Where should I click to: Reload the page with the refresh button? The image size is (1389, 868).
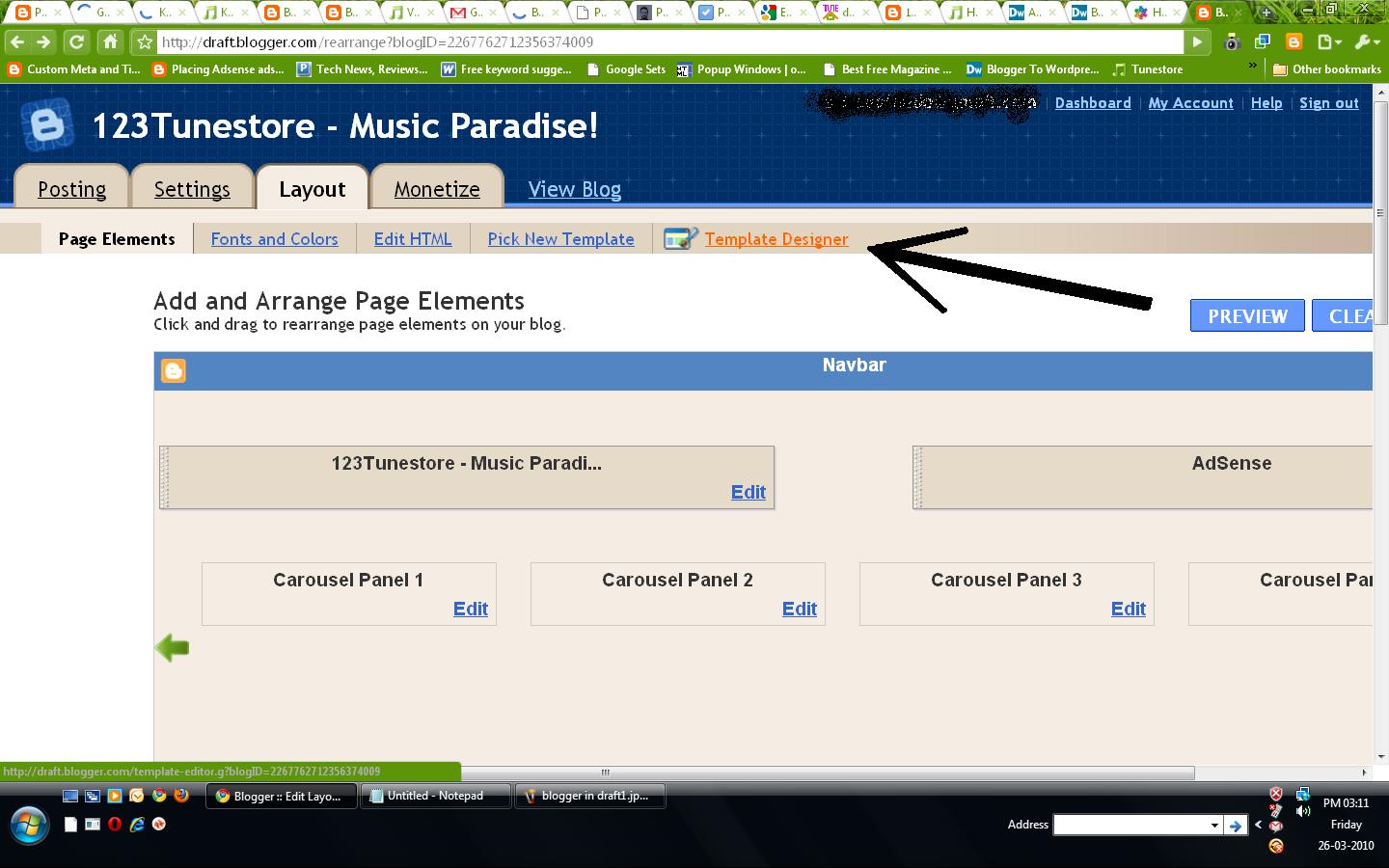[76, 41]
